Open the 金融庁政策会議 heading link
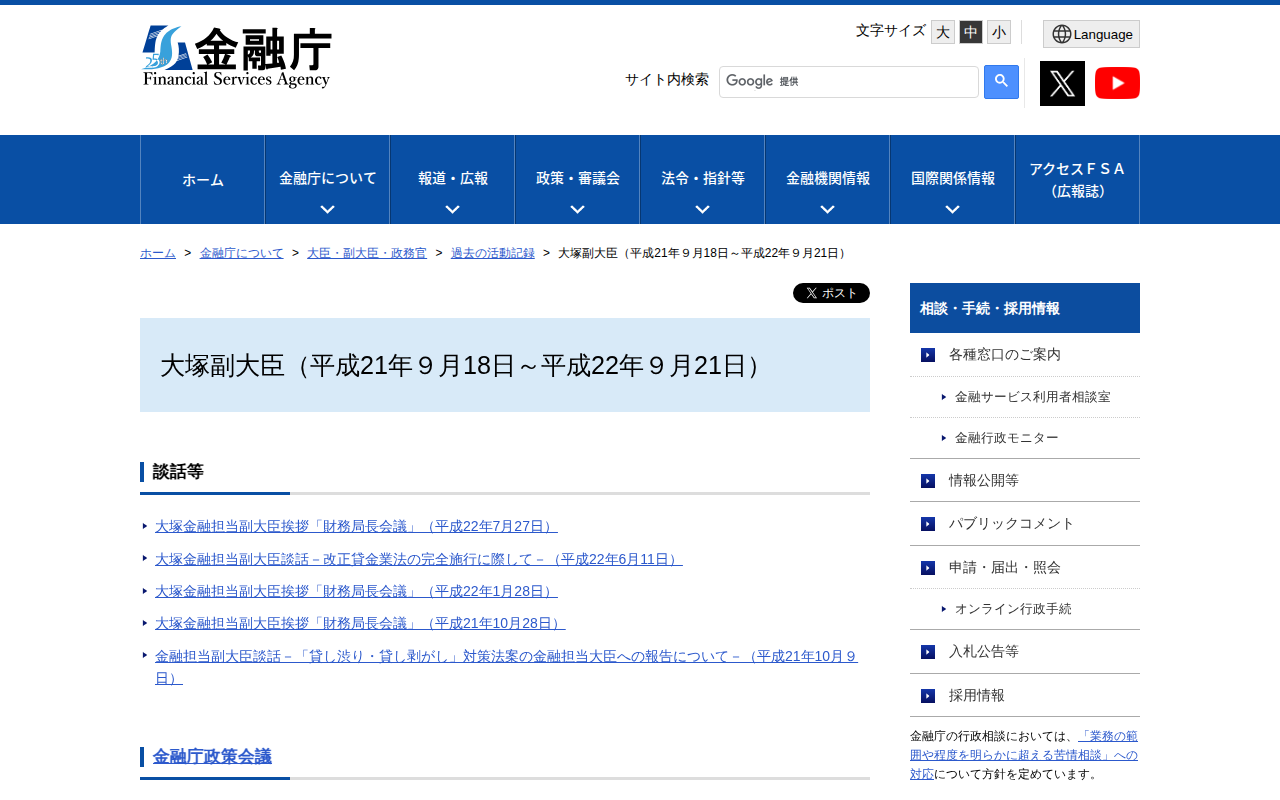This screenshot has width=1280, height=800. (x=212, y=756)
